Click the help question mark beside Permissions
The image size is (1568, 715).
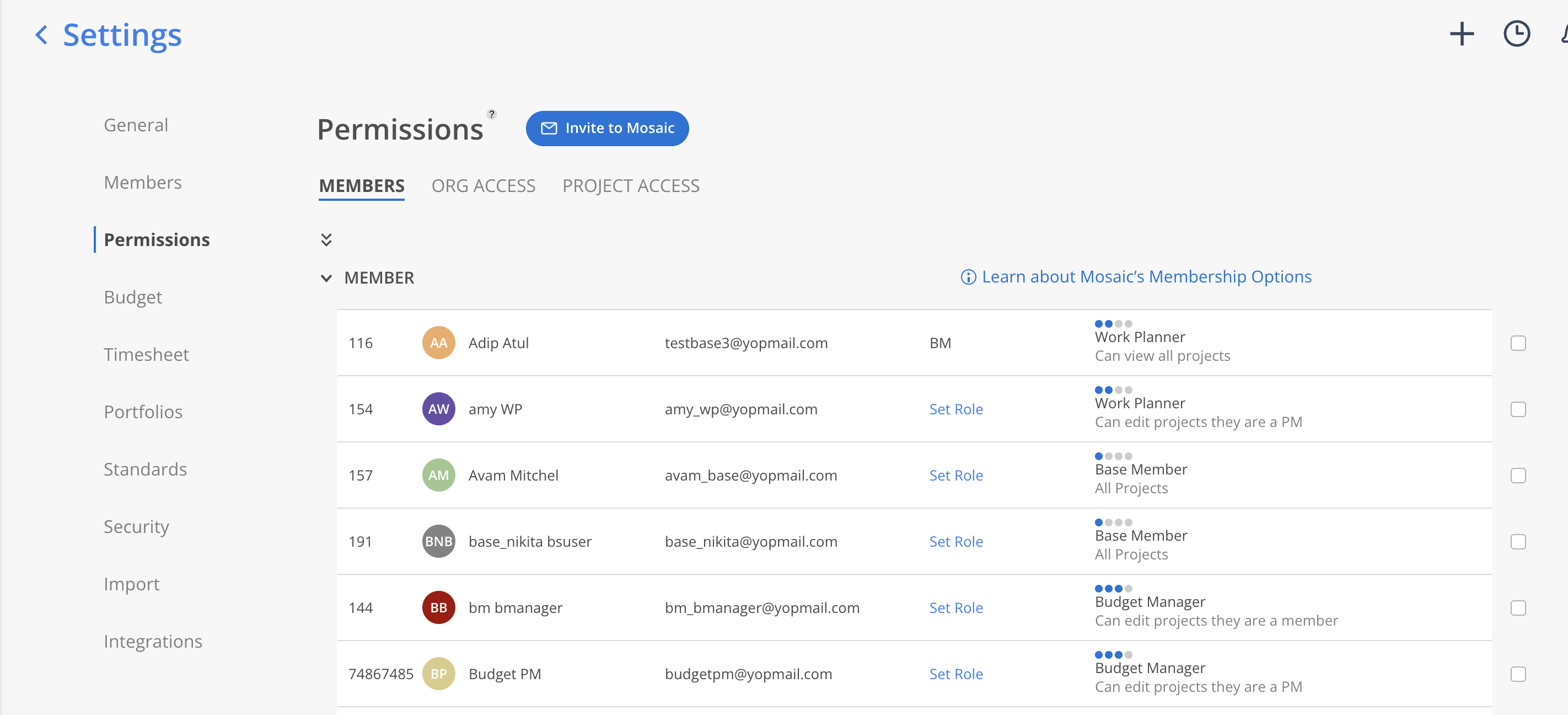[x=492, y=114]
